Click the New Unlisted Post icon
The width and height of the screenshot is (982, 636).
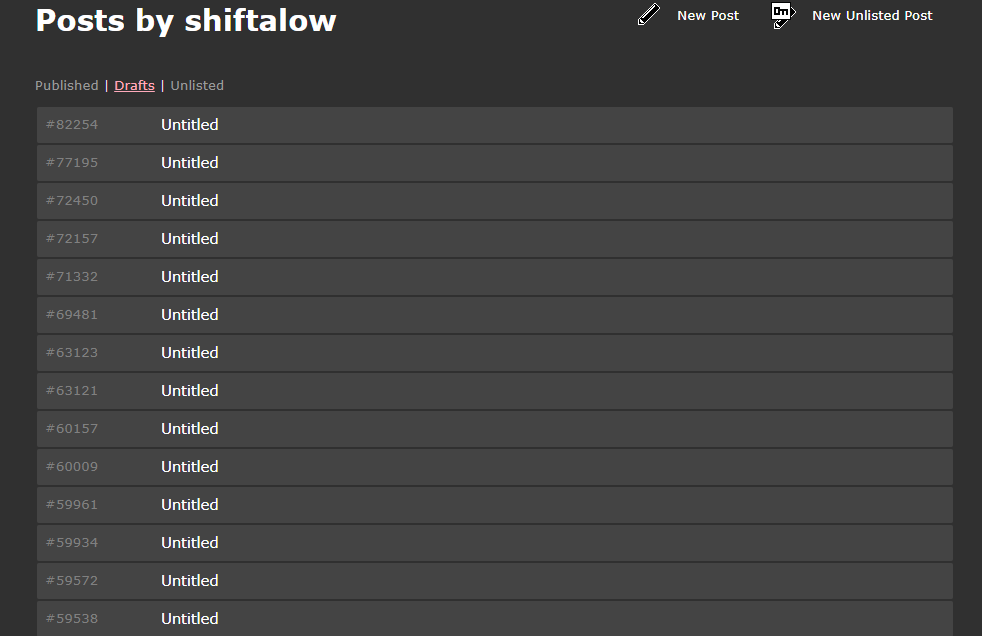pyautogui.click(x=783, y=15)
